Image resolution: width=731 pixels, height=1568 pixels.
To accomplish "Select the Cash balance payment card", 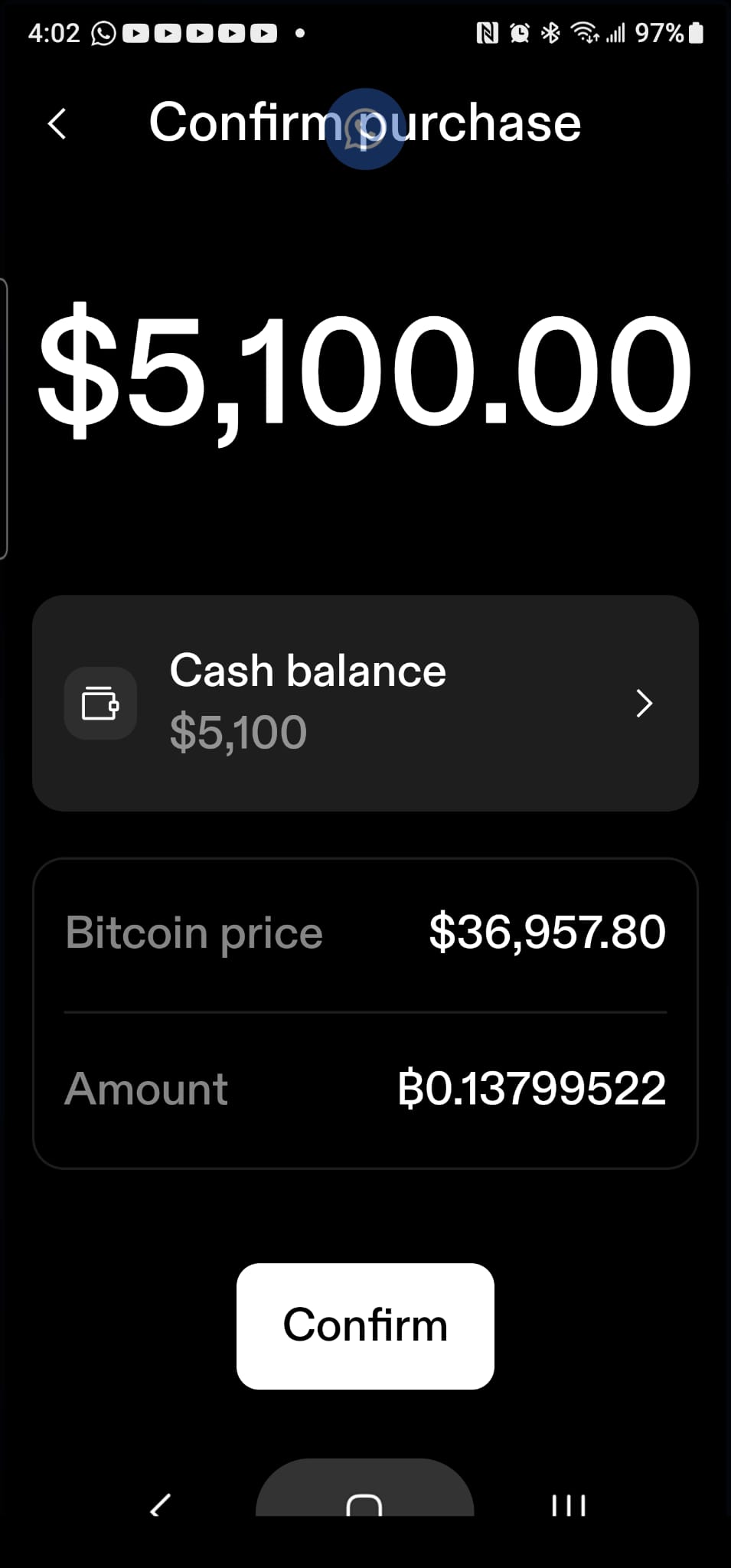I will coord(365,703).
